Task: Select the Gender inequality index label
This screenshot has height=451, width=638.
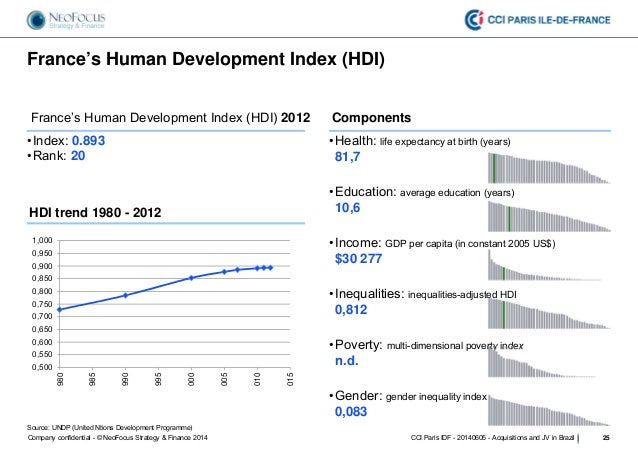Action: pyautogui.click(x=411, y=396)
